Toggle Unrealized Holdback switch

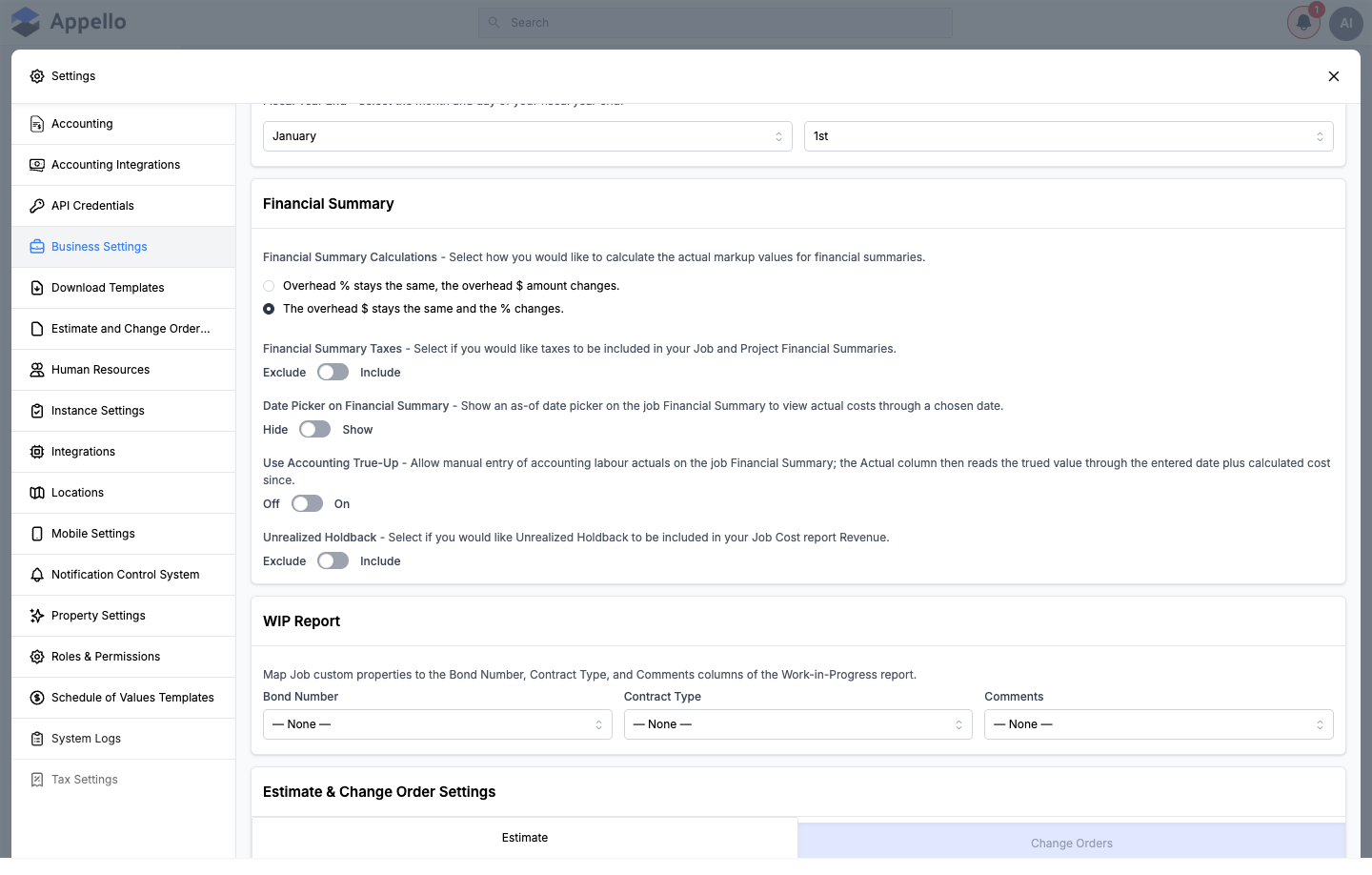pyautogui.click(x=333, y=561)
